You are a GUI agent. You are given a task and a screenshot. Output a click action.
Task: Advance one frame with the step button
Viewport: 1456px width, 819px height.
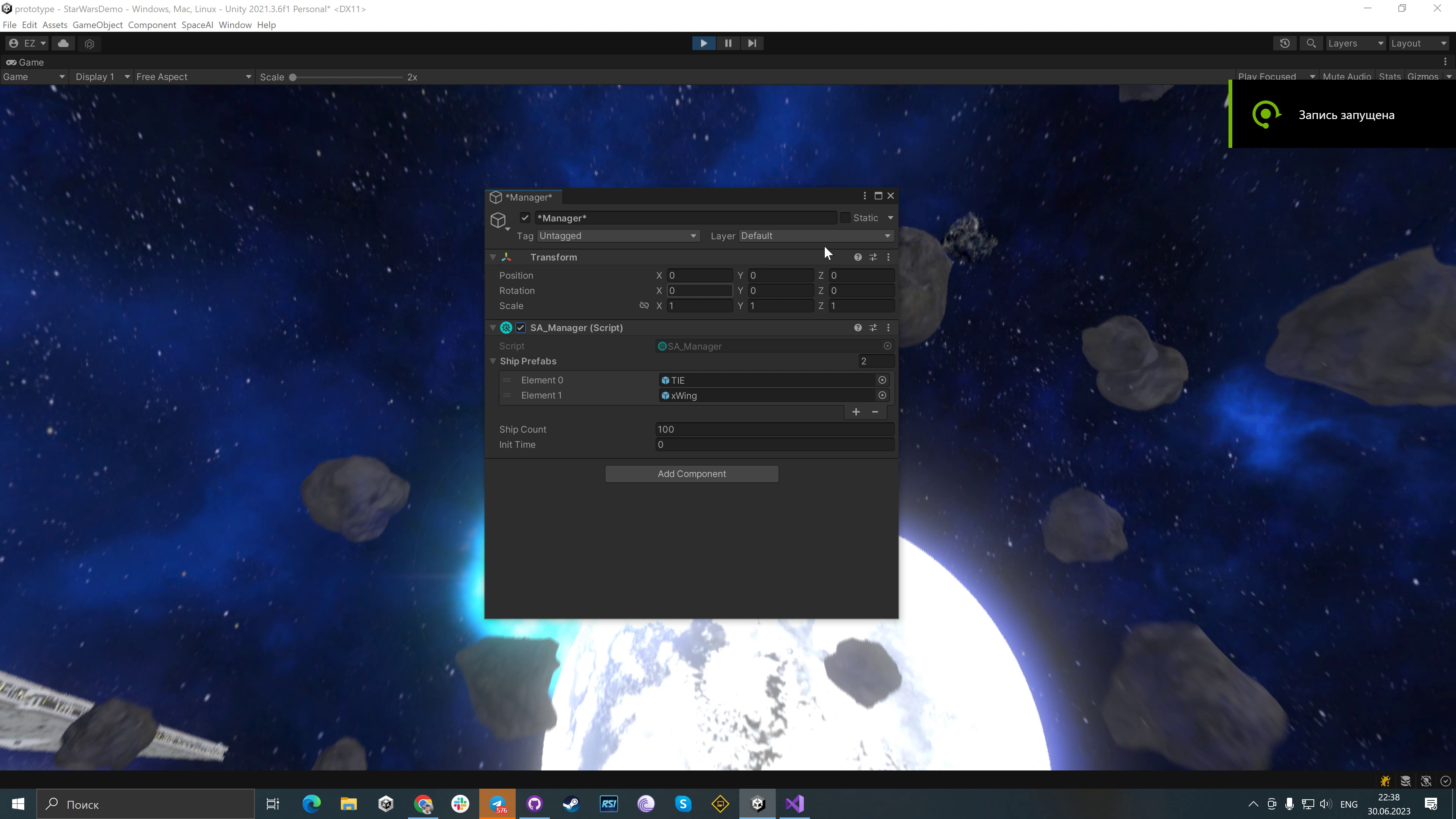(x=752, y=43)
